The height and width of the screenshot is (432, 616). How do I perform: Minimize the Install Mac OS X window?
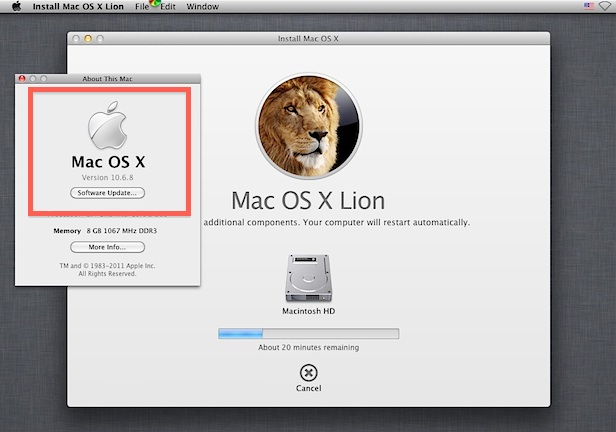coord(88,38)
